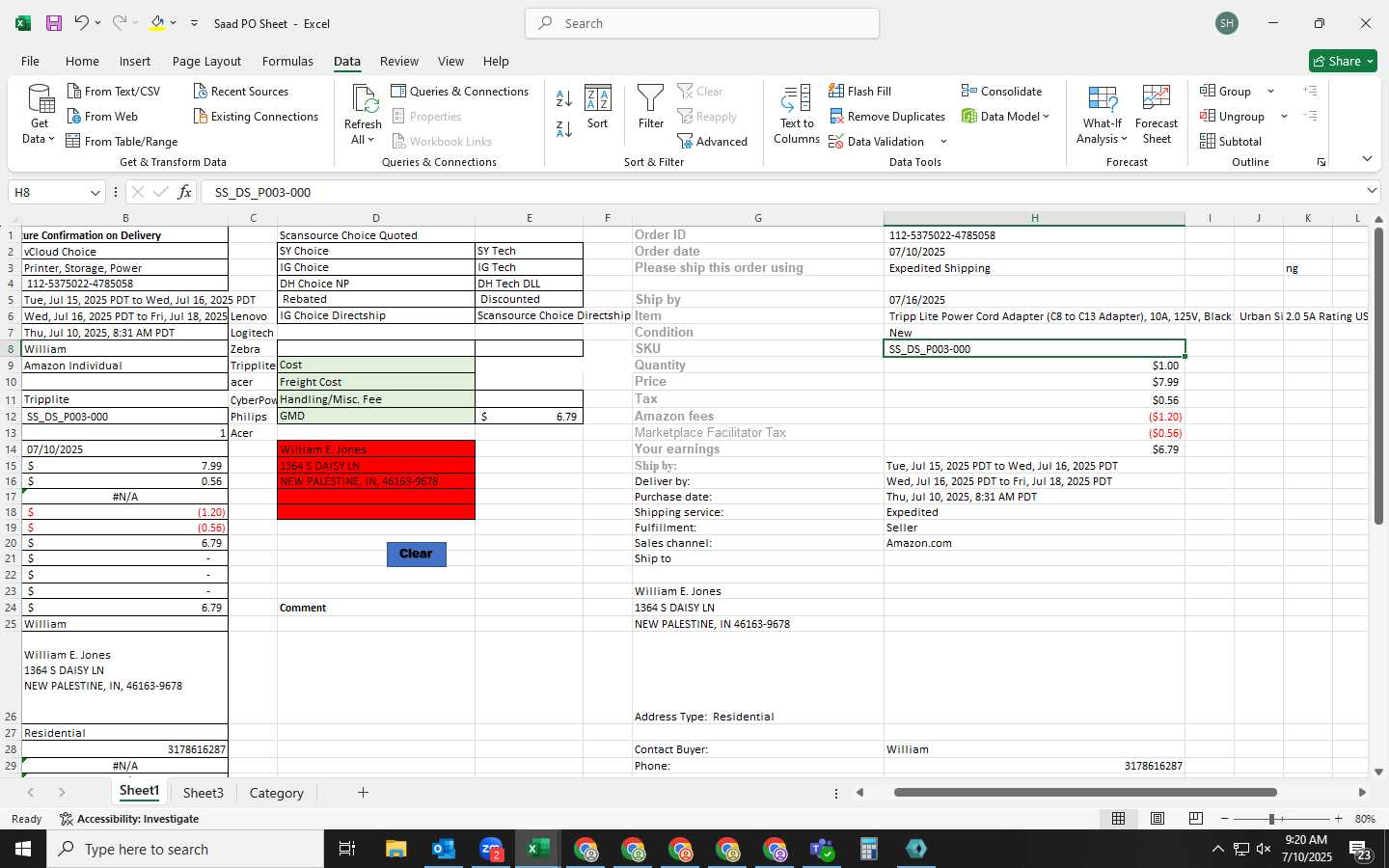The image size is (1389, 868).
Task: Collapse the ribbon chevron
Action: (x=1367, y=158)
